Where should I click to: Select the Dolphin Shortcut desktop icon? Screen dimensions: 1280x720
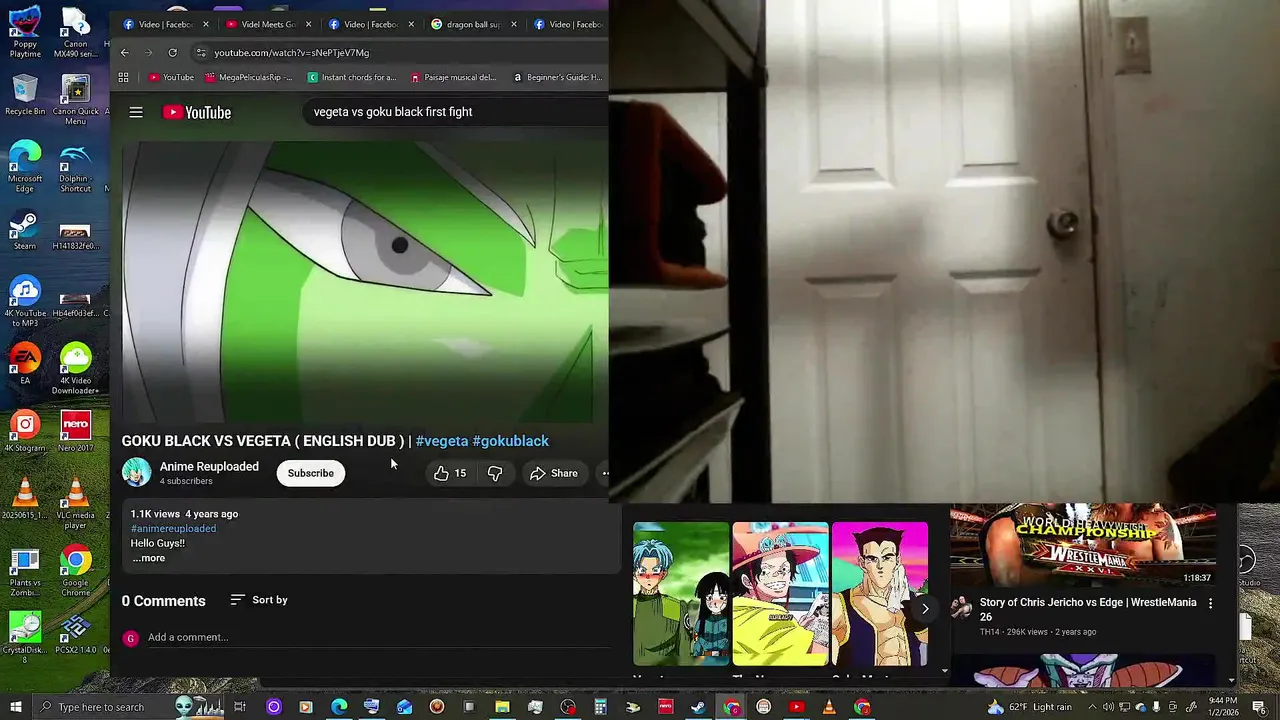[75, 168]
